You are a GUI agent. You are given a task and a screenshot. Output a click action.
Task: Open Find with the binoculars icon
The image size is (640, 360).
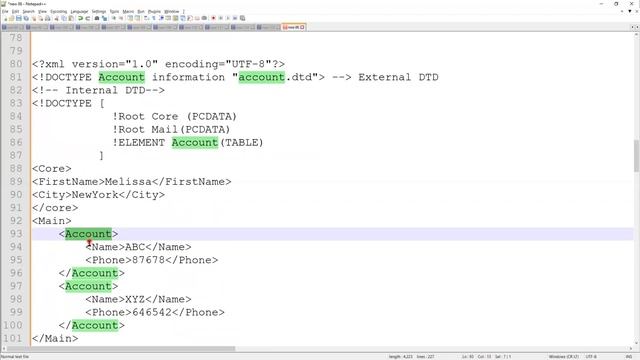[x=97, y=18]
